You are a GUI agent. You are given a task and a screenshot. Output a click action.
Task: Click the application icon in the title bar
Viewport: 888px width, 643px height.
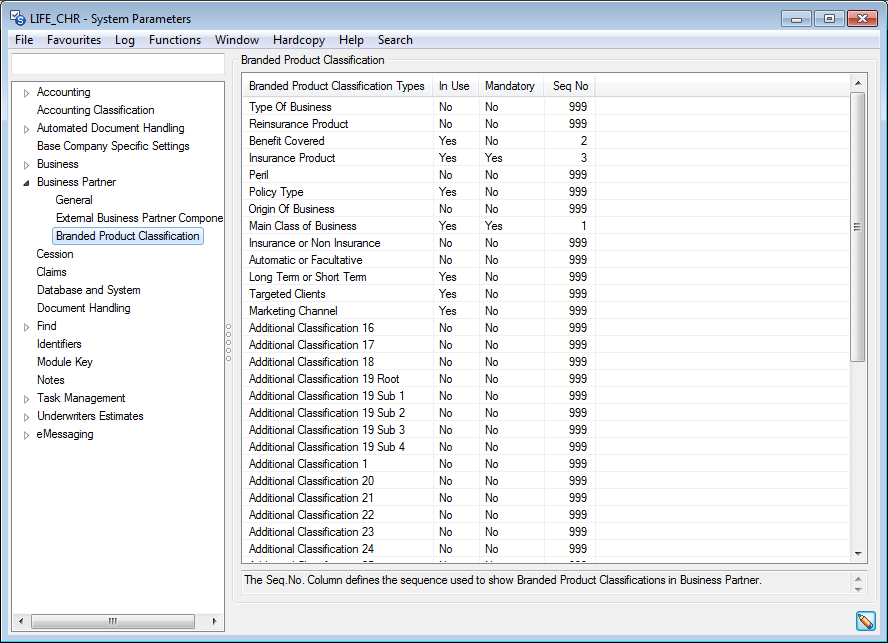pos(16,17)
